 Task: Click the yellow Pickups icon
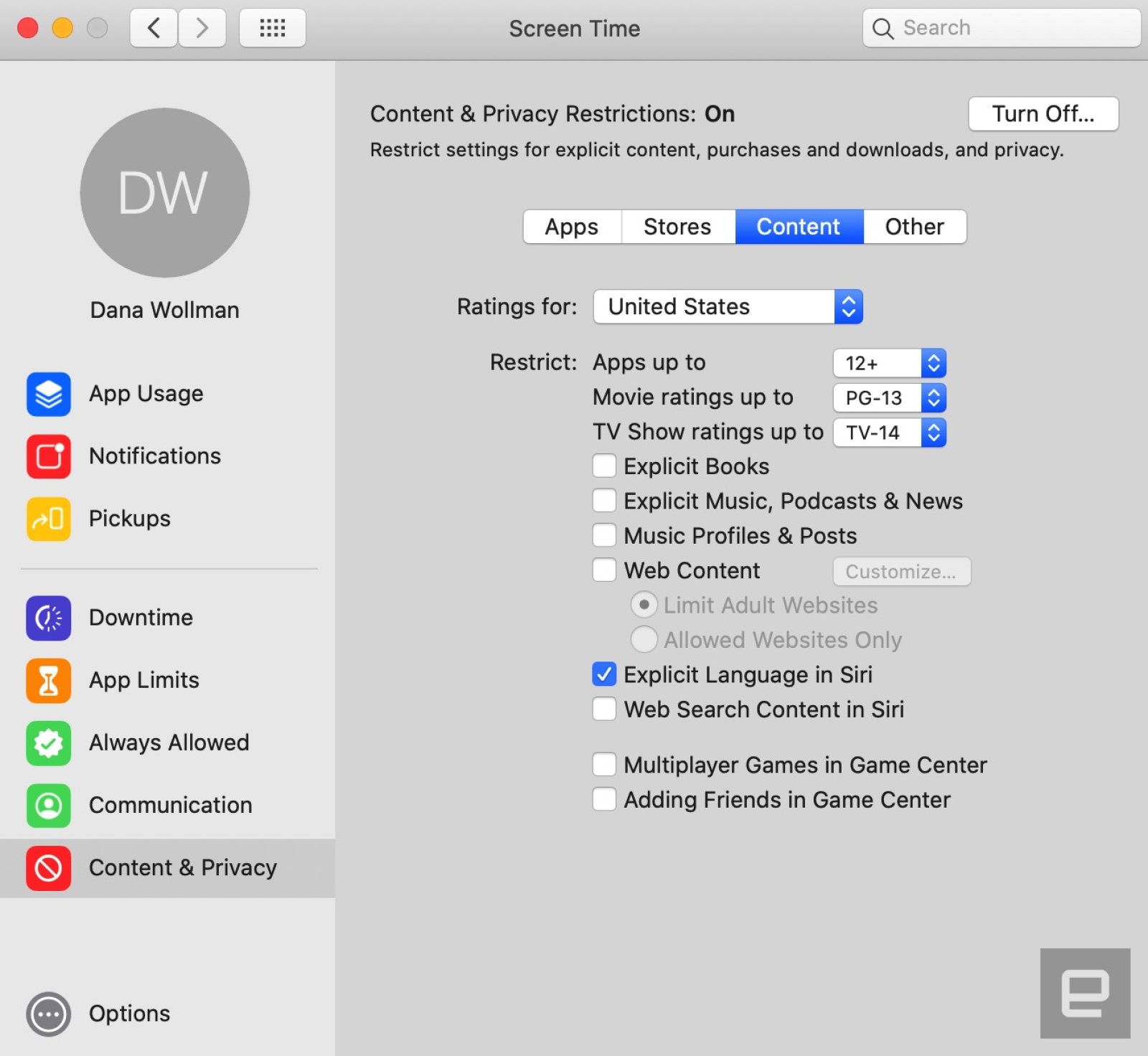coord(49,519)
